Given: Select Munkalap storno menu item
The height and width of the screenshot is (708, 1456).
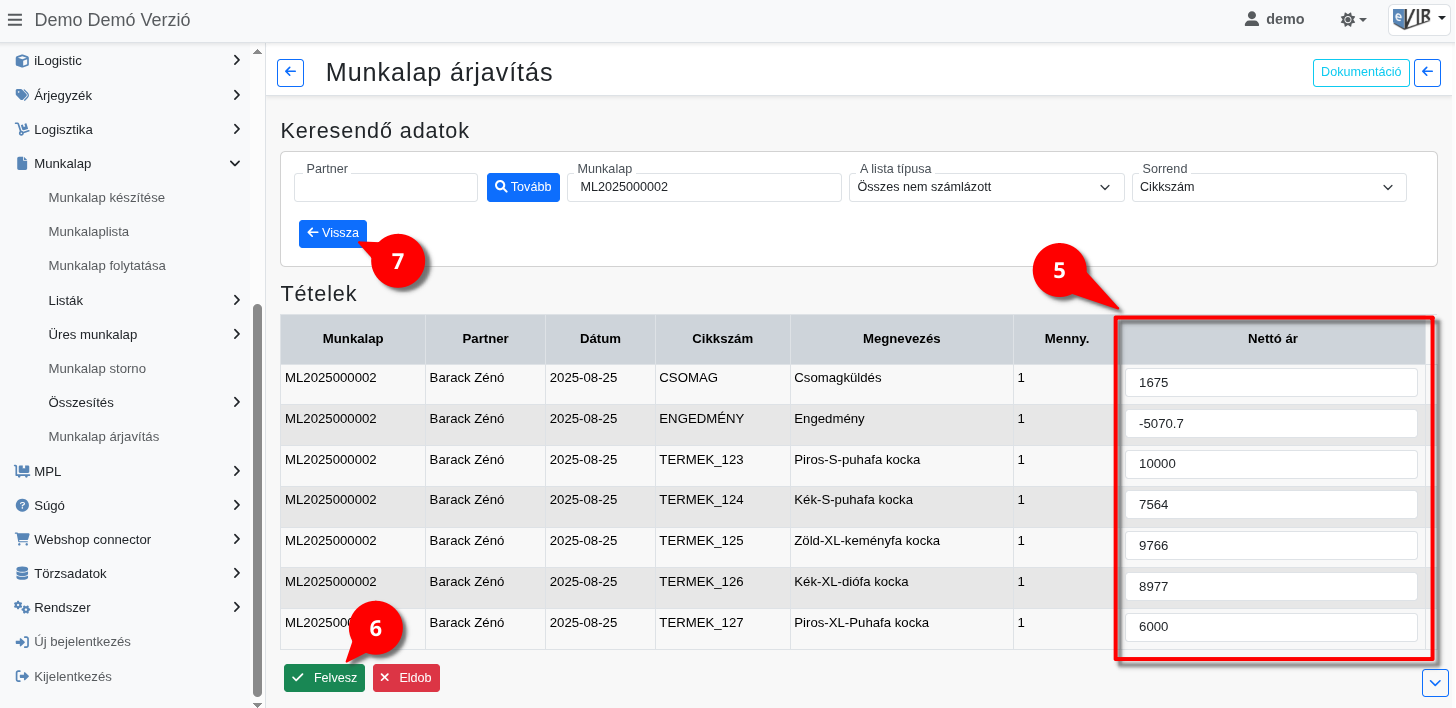Looking at the screenshot, I should coord(97,369).
